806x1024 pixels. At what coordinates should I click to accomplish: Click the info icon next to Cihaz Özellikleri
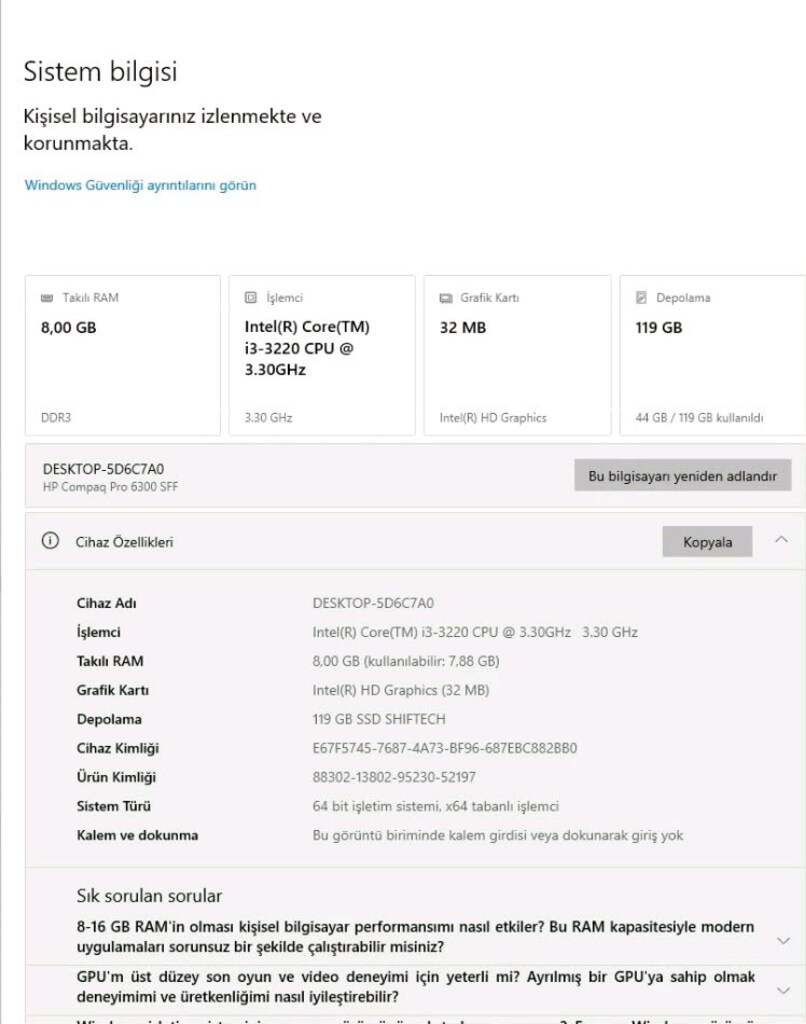pos(50,541)
